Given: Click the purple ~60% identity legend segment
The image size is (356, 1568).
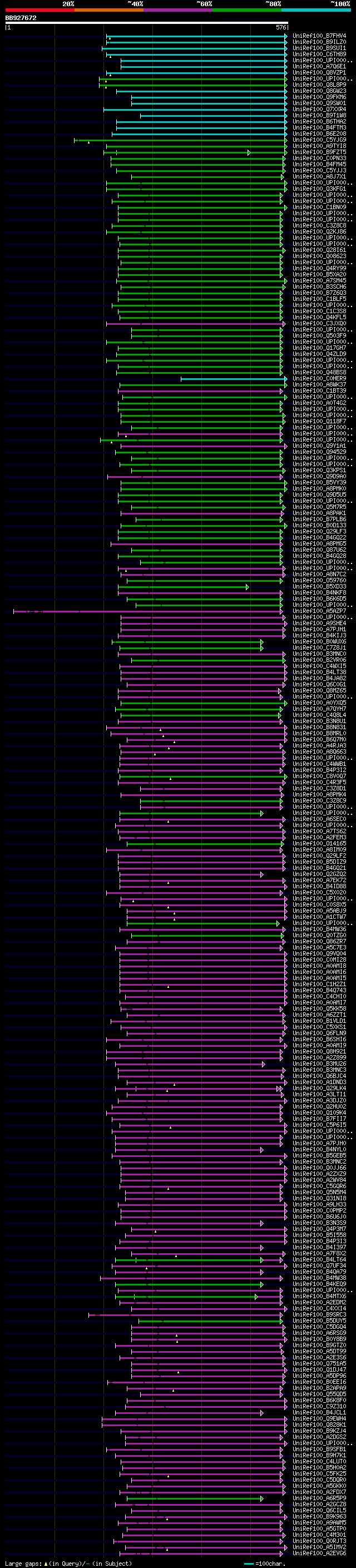Looking at the screenshot, I should (179, 10).
